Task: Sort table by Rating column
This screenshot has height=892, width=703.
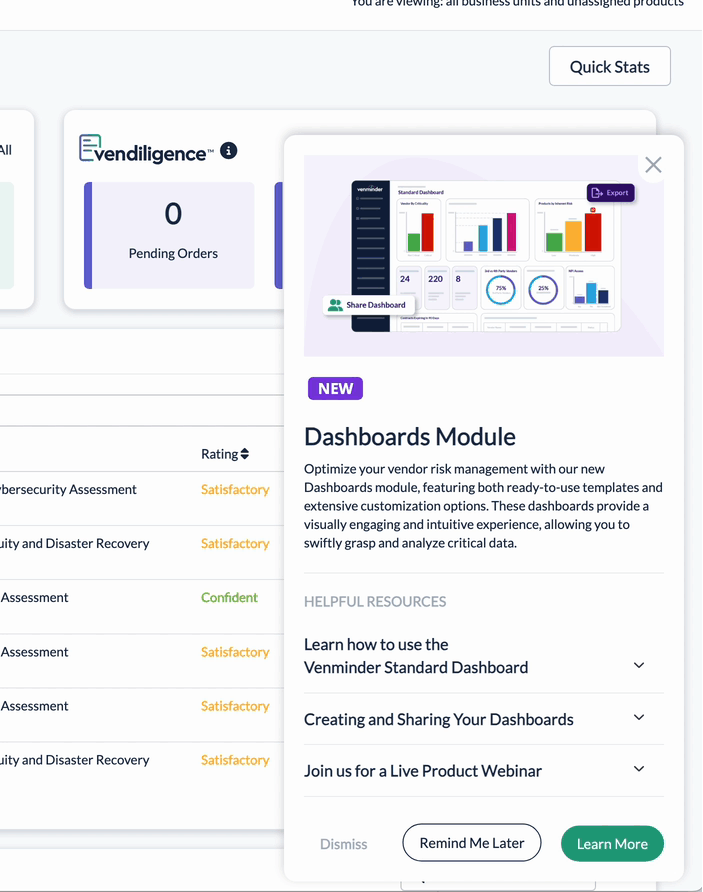Action: [225, 454]
